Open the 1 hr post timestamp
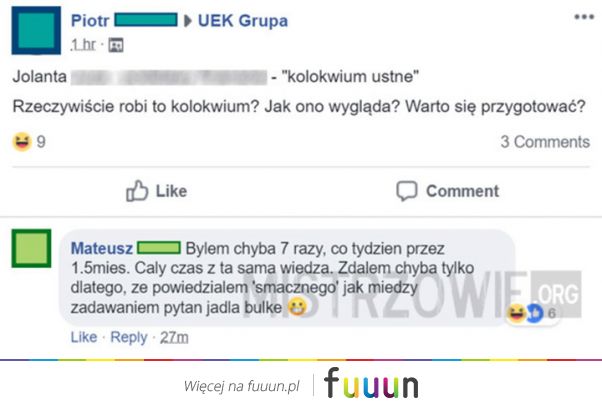 click(83, 45)
